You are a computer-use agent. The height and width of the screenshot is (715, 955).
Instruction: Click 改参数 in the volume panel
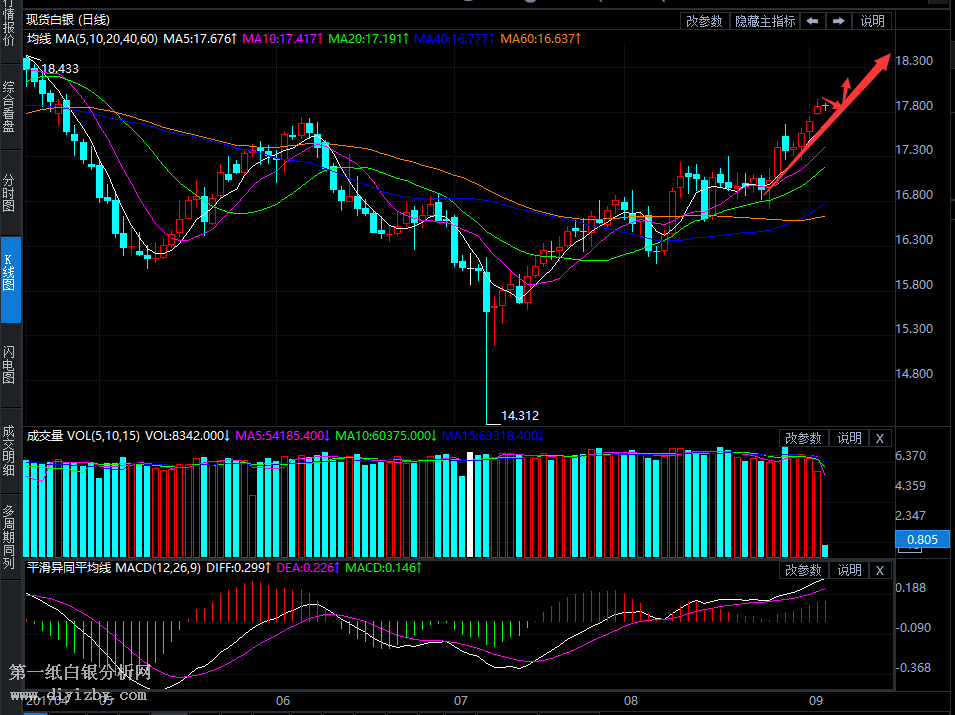coord(803,438)
